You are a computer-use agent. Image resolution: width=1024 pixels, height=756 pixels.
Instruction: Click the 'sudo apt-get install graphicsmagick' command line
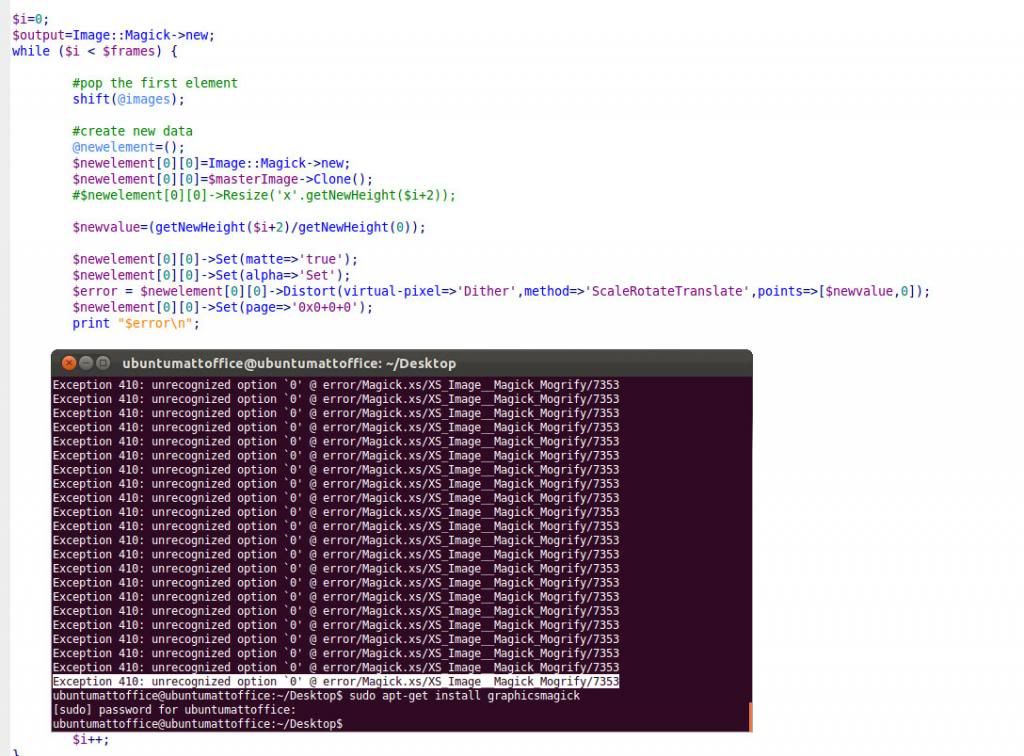(x=316, y=696)
